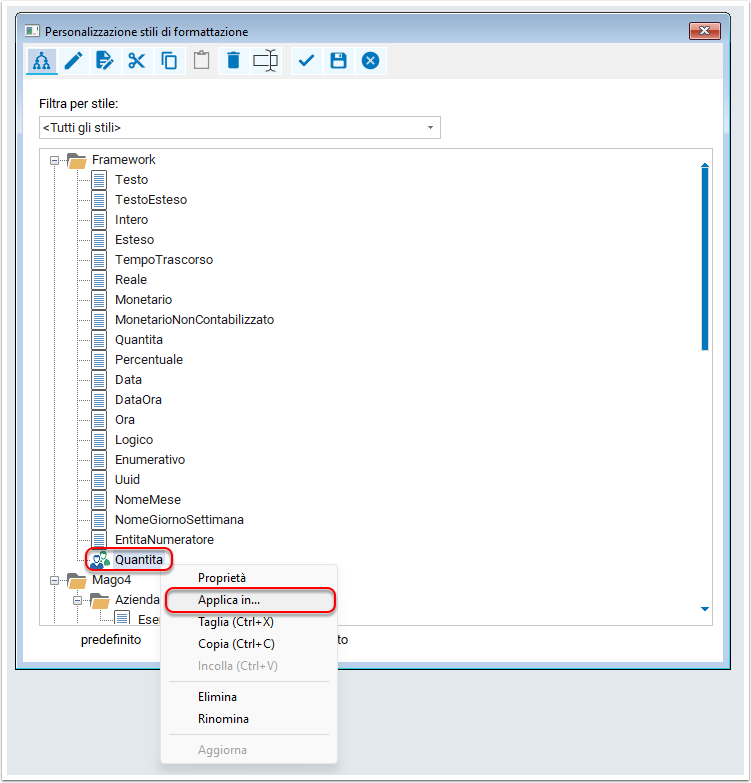
Task: Click the document icon beside TempoTrascorso
Action: pos(99,260)
